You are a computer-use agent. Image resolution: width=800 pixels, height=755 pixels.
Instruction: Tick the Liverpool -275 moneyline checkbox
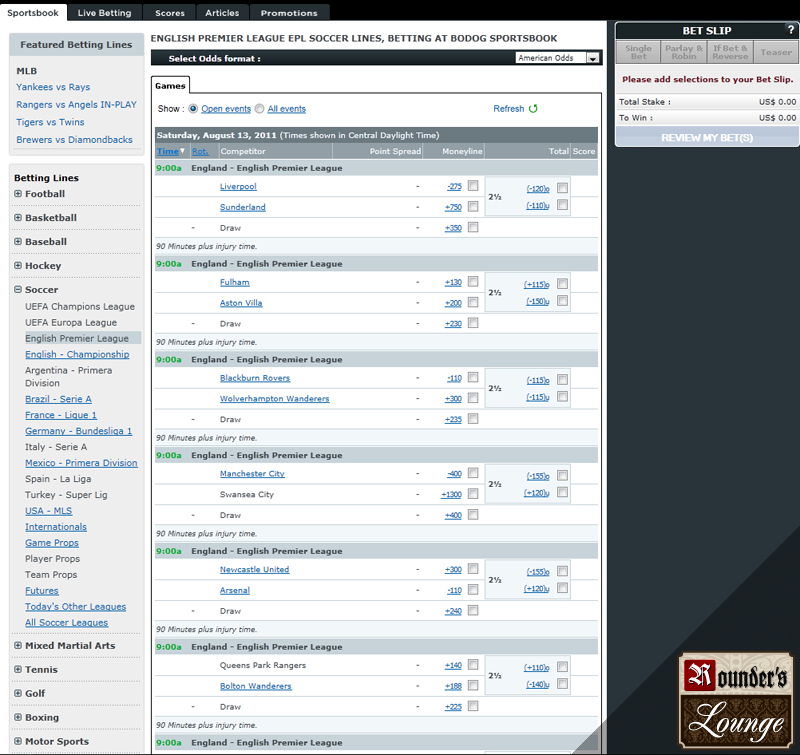click(x=473, y=186)
